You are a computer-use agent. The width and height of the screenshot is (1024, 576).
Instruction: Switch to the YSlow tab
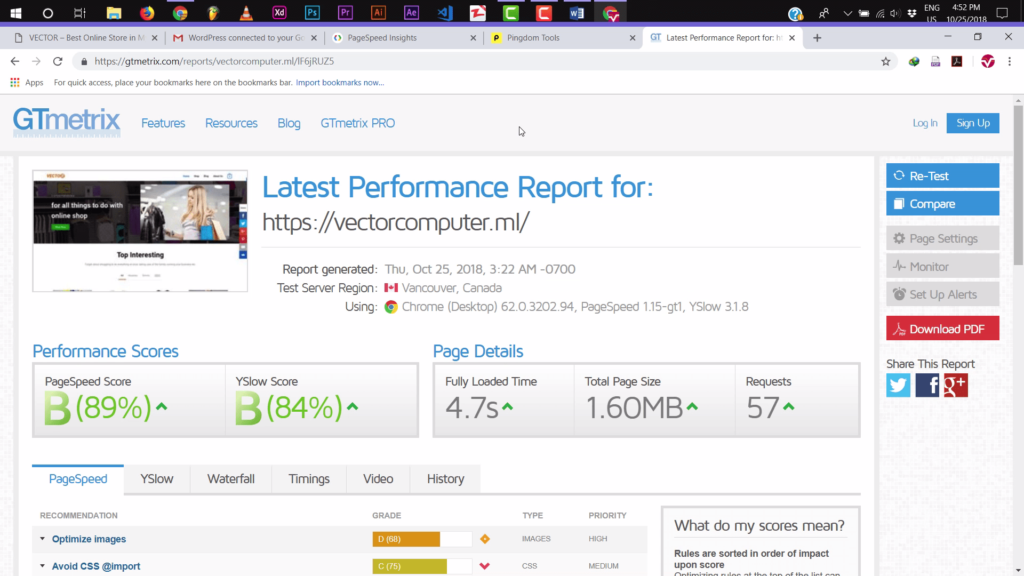click(157, 479)
